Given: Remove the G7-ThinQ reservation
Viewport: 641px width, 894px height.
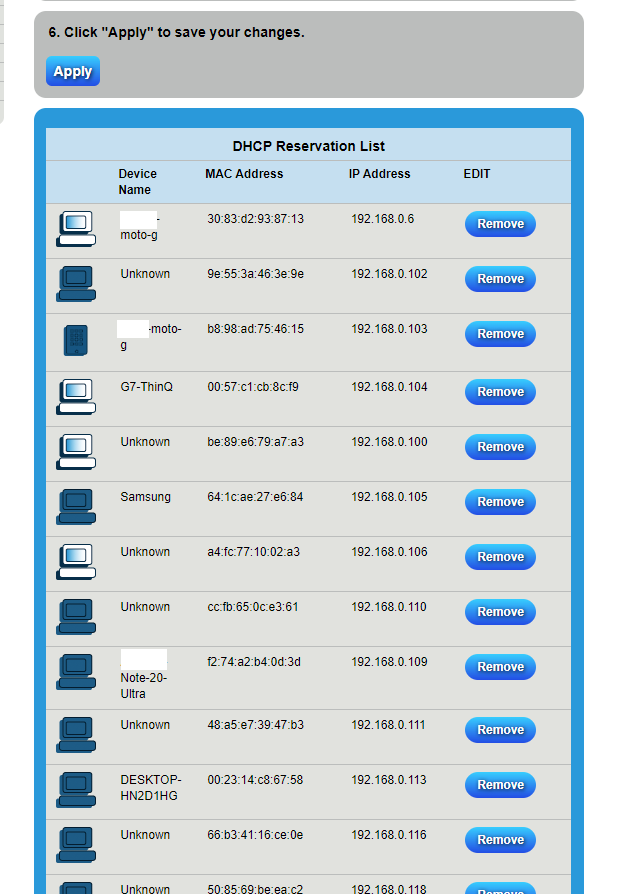Looking at the screenshot, I should 500,392.
